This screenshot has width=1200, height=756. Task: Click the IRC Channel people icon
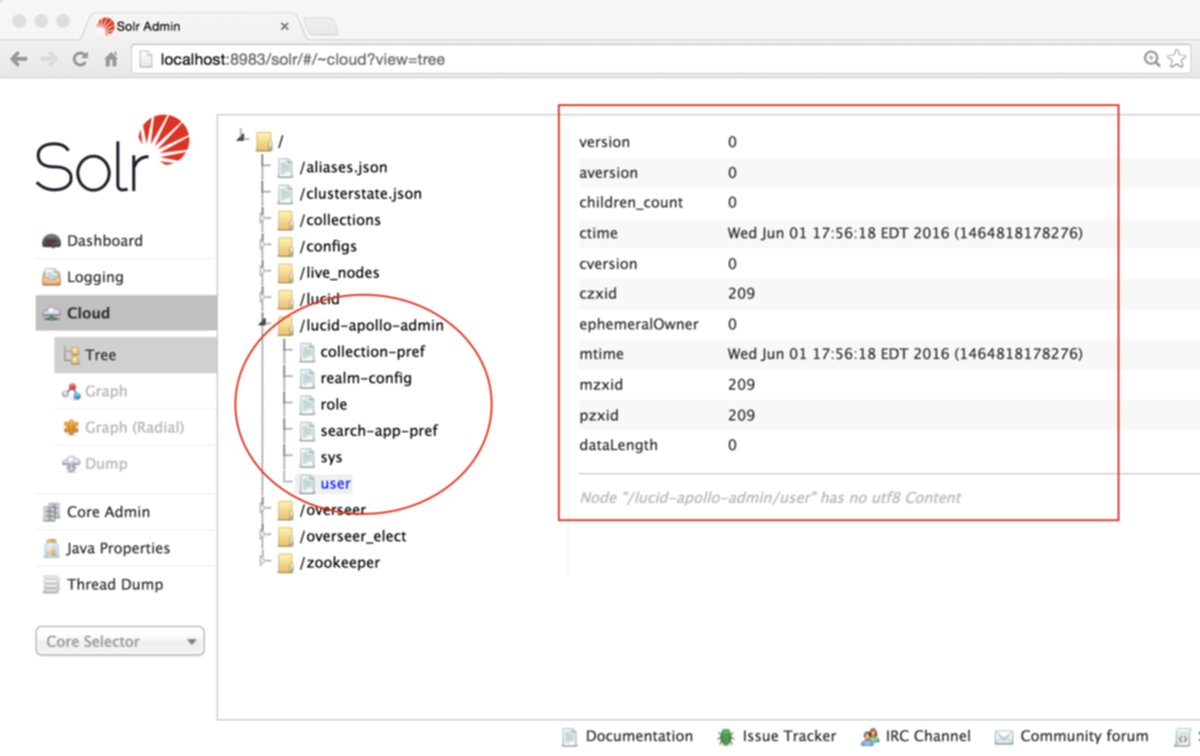[869, 737]
